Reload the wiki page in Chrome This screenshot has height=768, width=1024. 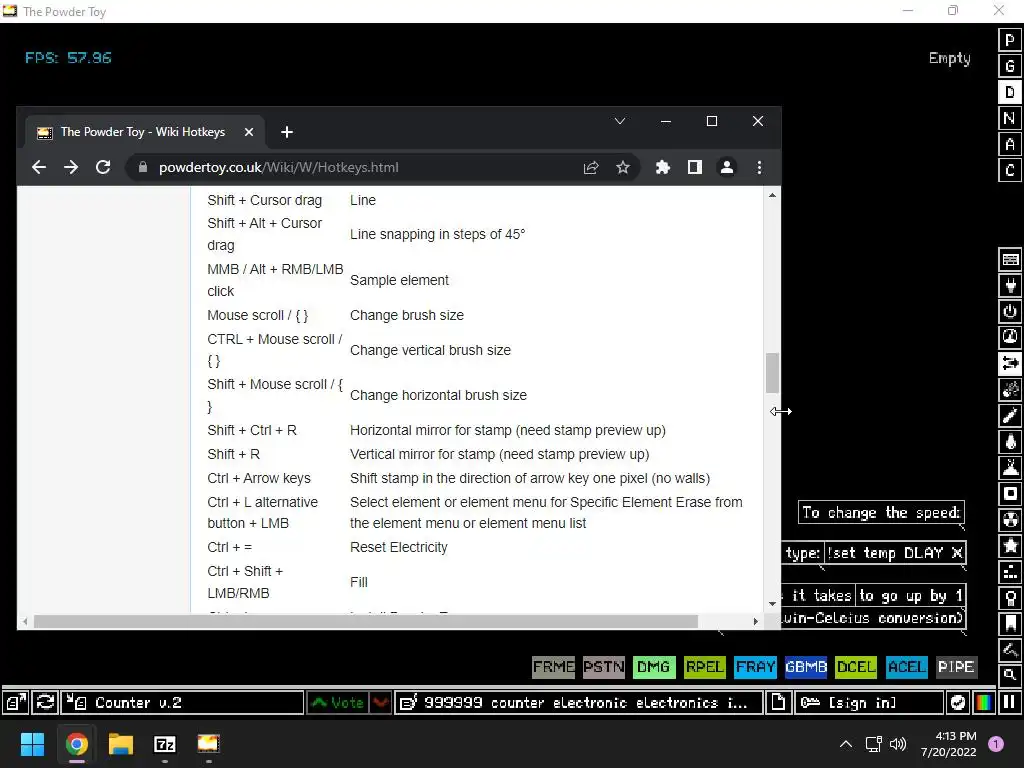(x=103, y=167)
